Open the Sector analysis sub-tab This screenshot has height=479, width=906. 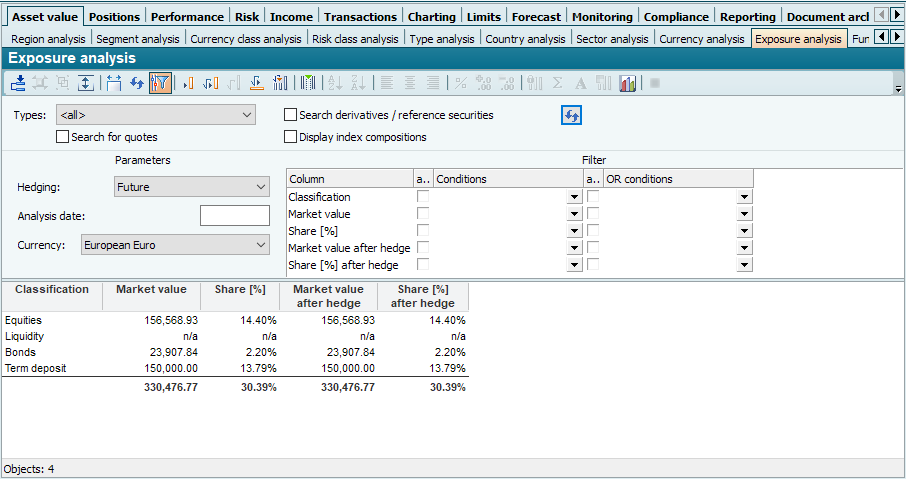click(x=612, y=39)
